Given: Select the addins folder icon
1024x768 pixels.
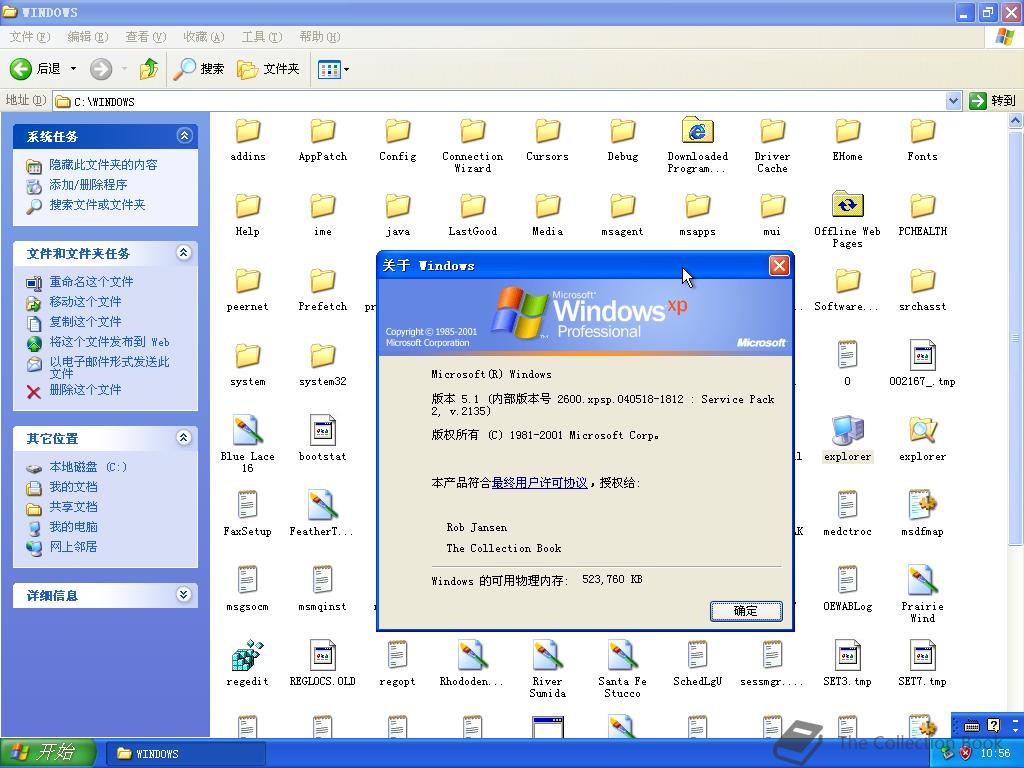Looking at the screenshot, I should [x=248, y=131].
